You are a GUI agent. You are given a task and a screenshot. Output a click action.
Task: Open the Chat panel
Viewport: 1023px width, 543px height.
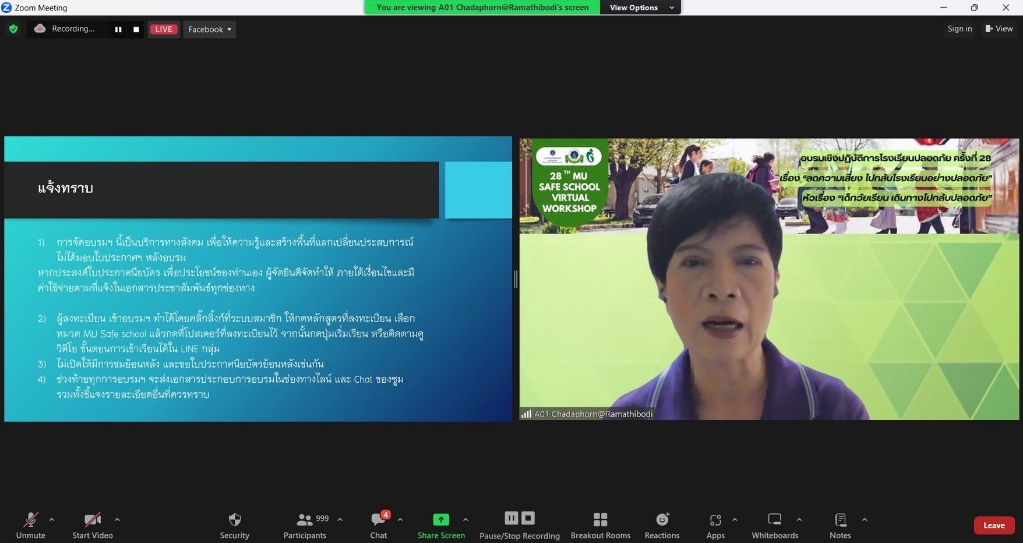click(378, 525)
